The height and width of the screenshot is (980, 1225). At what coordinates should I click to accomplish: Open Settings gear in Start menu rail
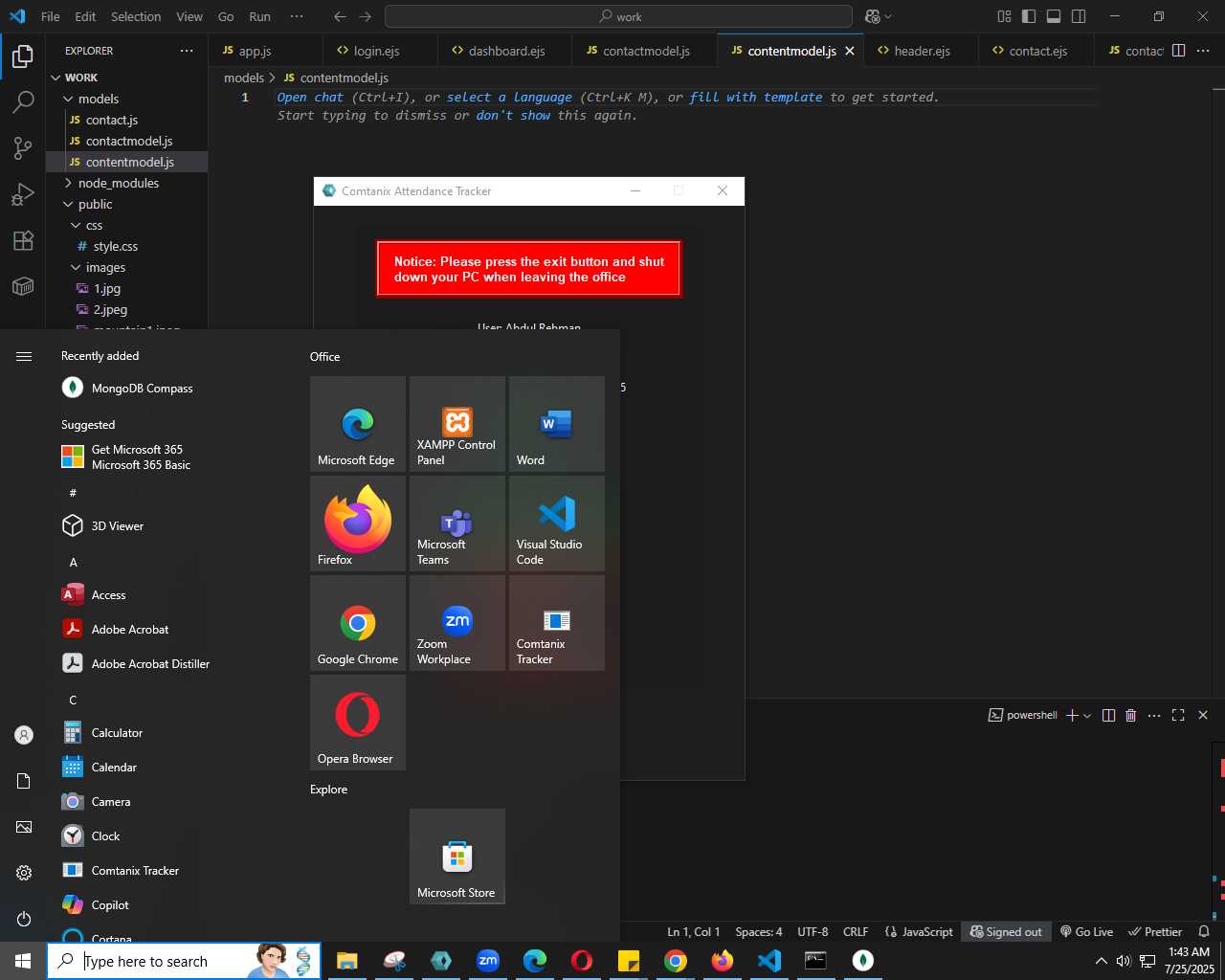pos(24,873)
